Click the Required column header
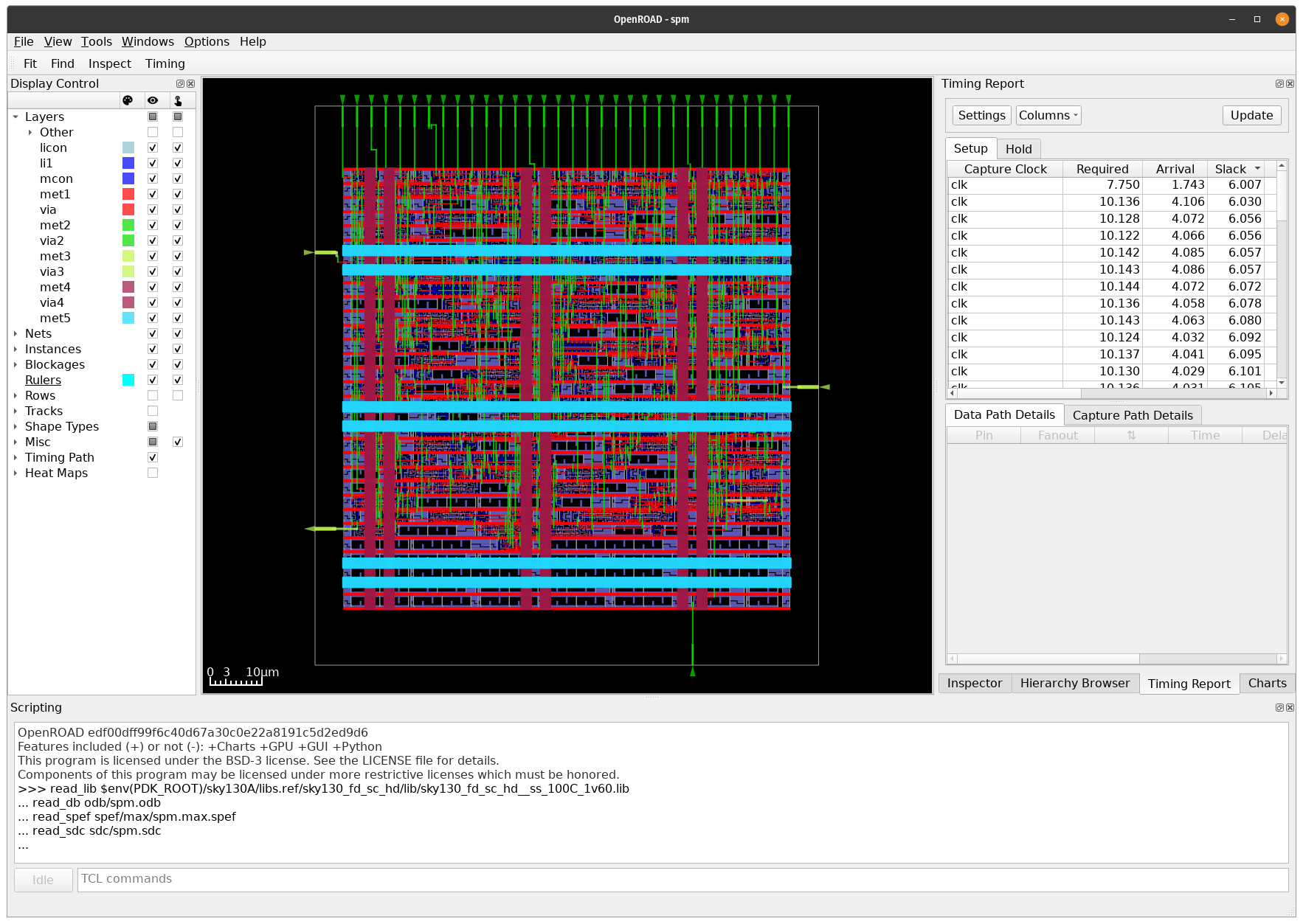Screen dimensions: 1303x924 click(x=1102, y=169)
